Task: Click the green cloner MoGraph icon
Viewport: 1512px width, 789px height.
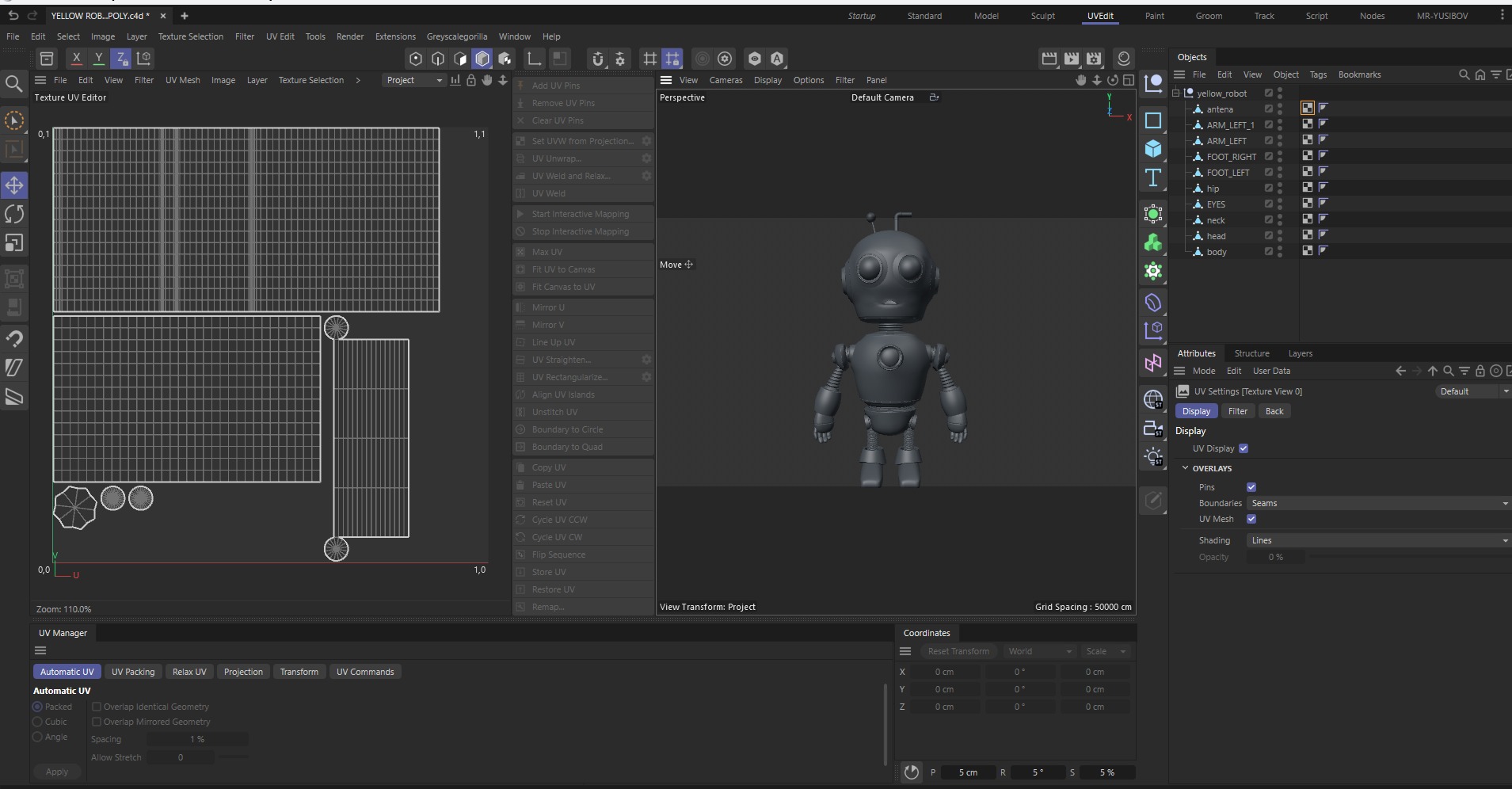Action: pyautogui.click(x=1153, y=242)
